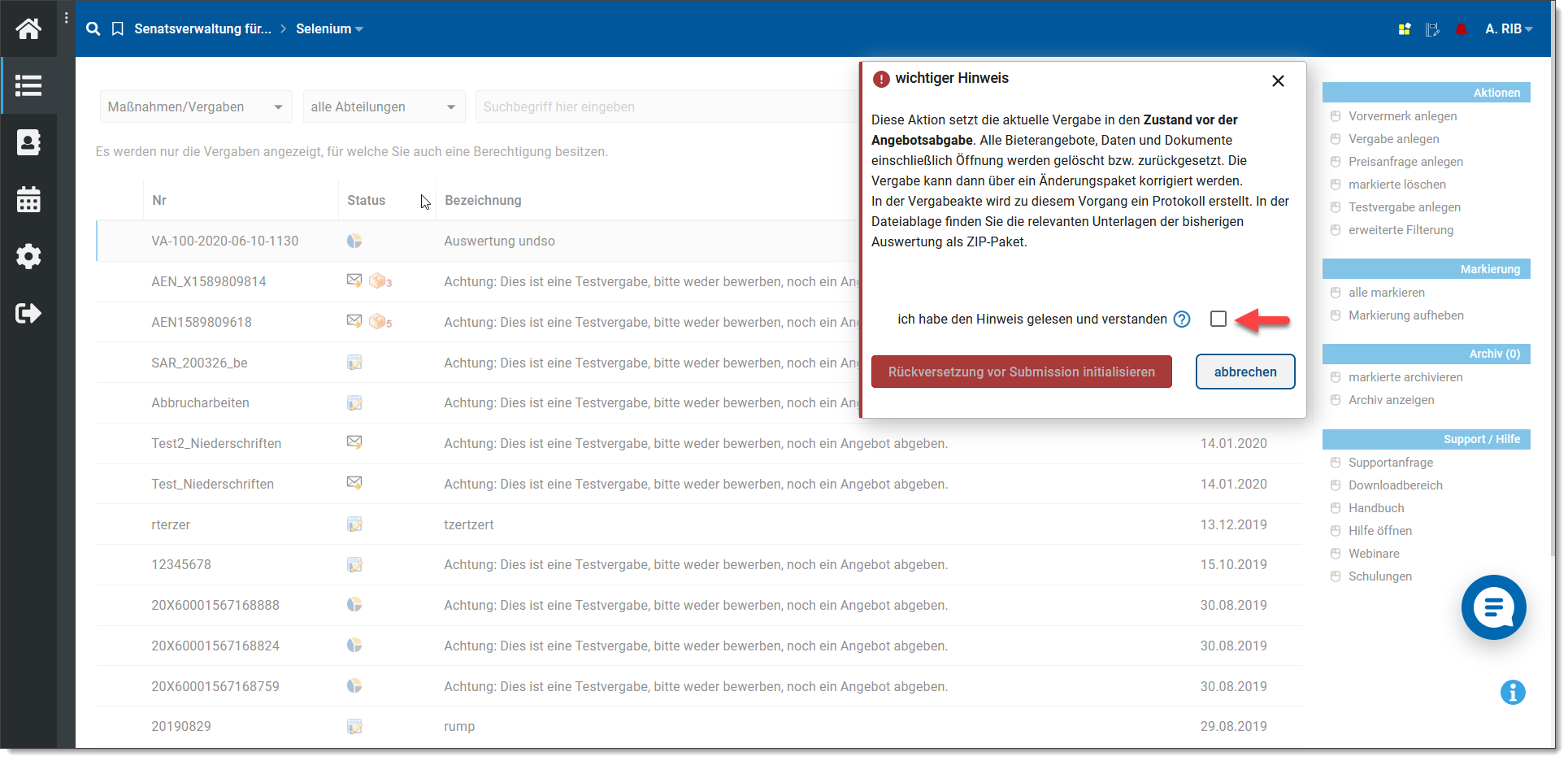This screenshot has width=1568, height=761.
Task: Open the contacts address book icon
Action: click(28, 142)
